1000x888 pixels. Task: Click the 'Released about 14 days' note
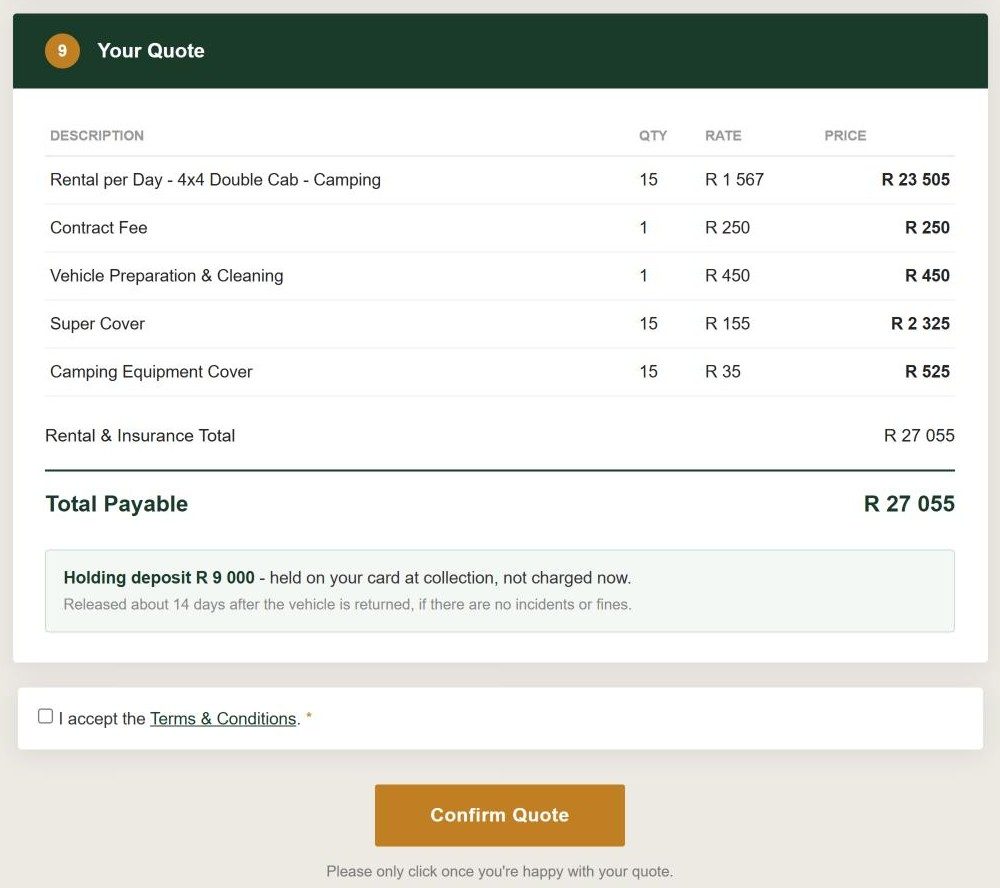348,605
